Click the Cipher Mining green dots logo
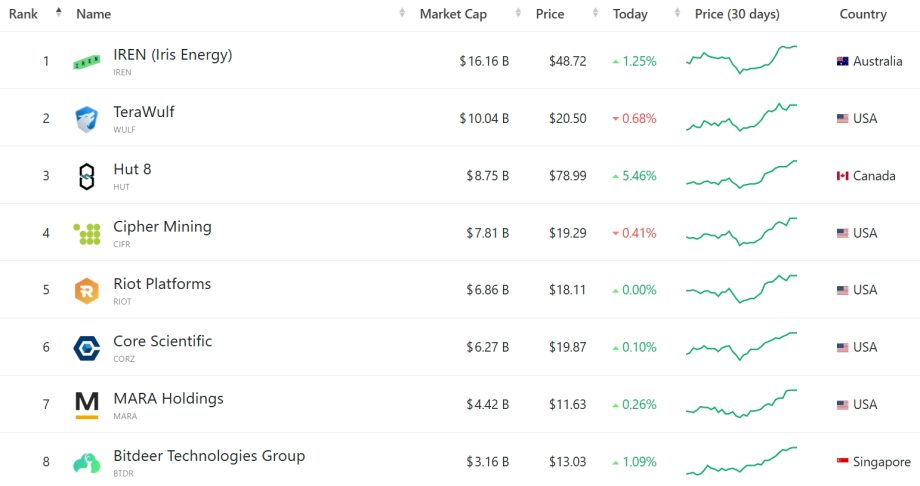Image resolution: width=920 pixels, height=486 pixels. [87, 234]
